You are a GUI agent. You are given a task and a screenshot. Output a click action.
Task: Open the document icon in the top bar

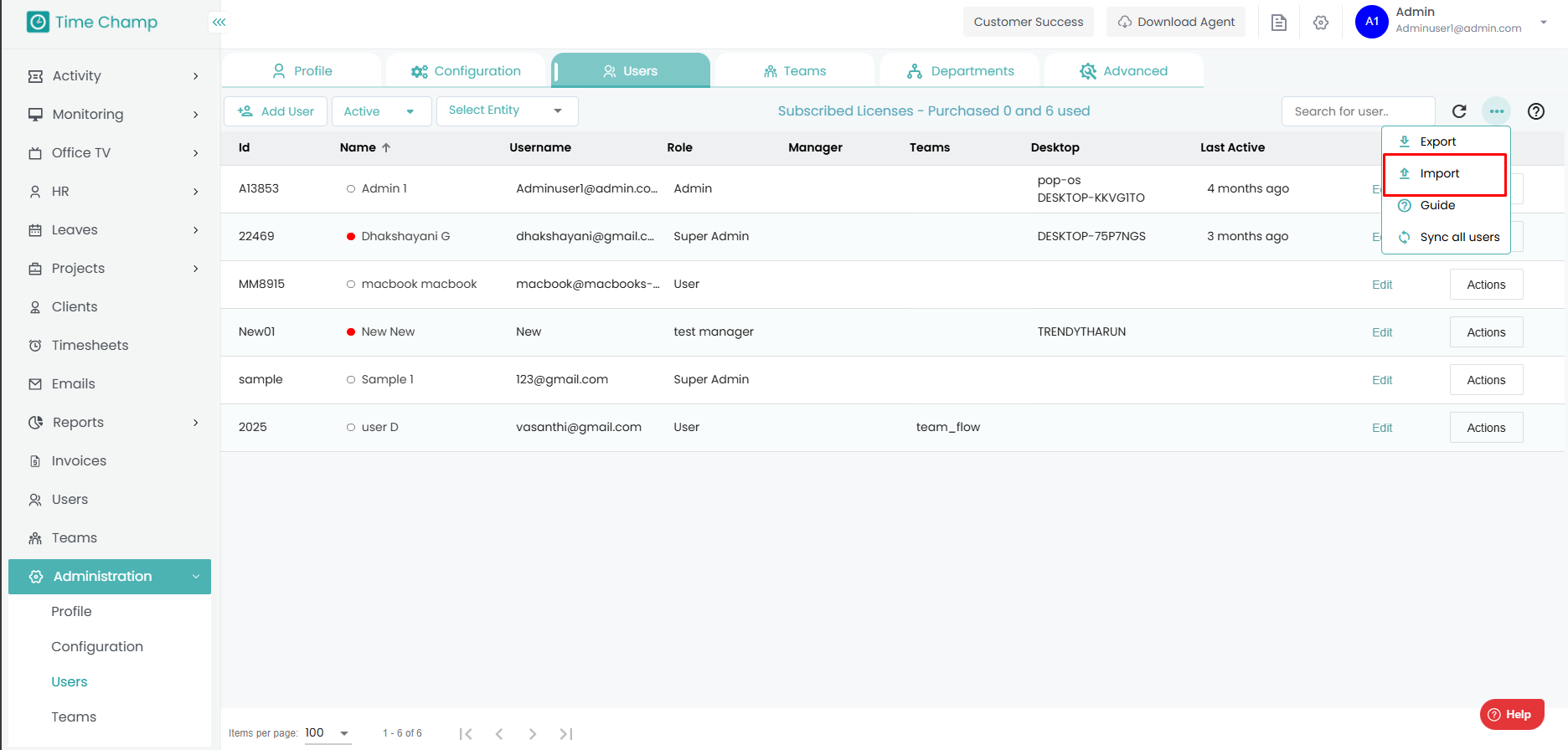[1278, 23]
